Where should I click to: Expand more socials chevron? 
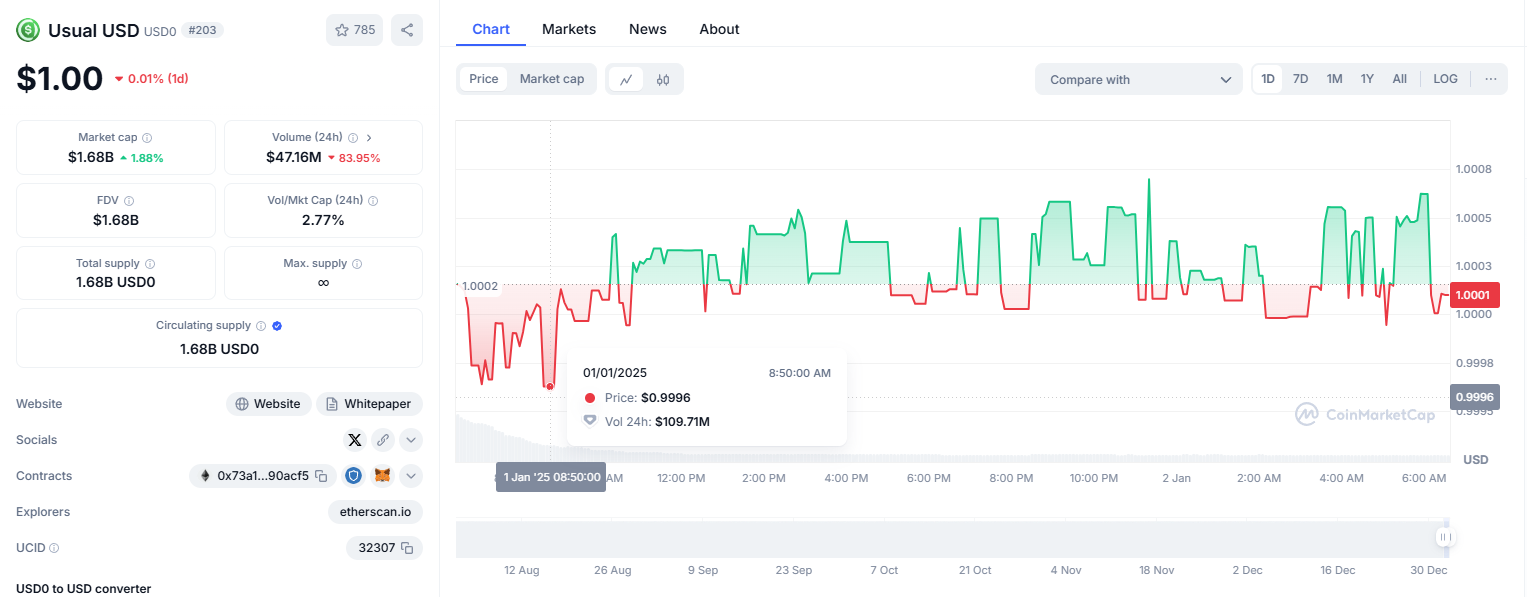pos(411,440)
